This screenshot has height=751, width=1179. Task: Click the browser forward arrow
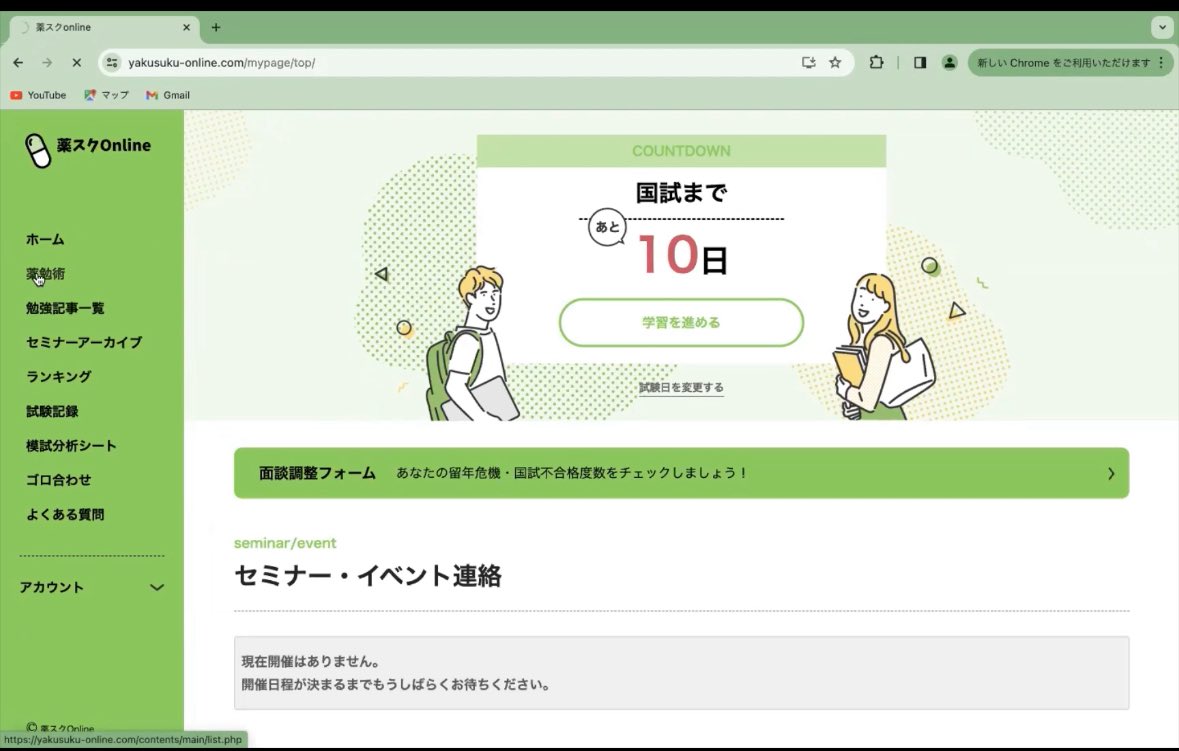tap(47, 62)
